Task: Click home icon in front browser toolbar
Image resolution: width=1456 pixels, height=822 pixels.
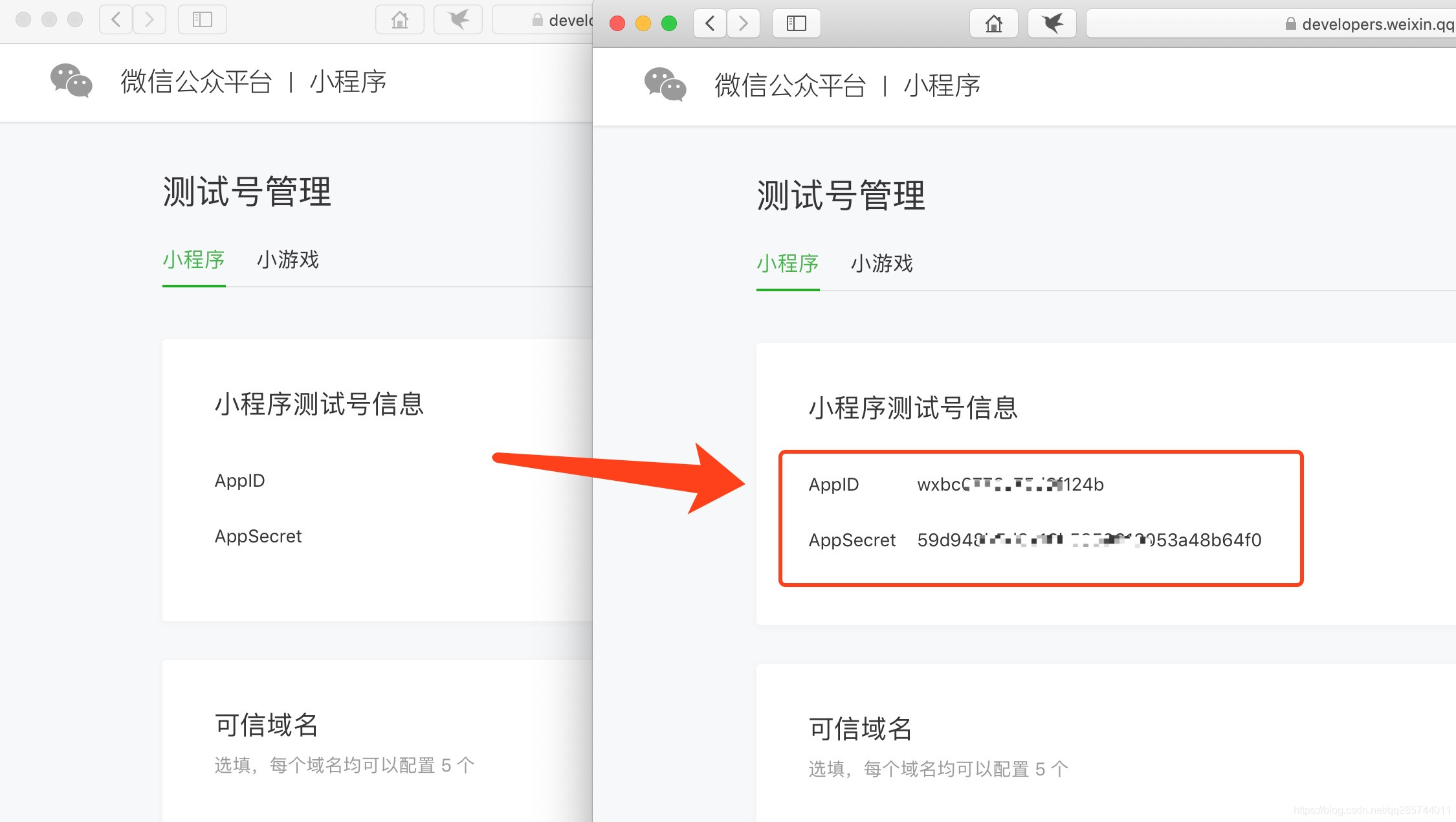Action: tap(993, 24)
